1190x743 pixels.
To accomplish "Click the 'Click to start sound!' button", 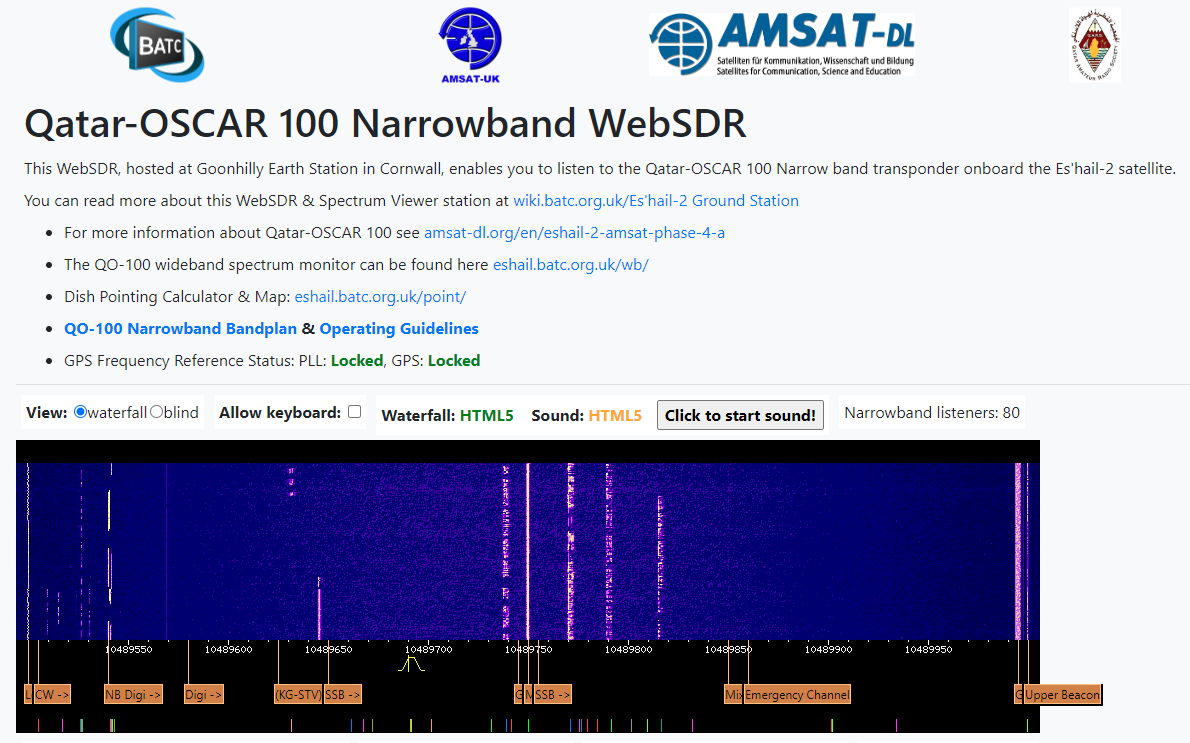I will (x=740, y=415).
